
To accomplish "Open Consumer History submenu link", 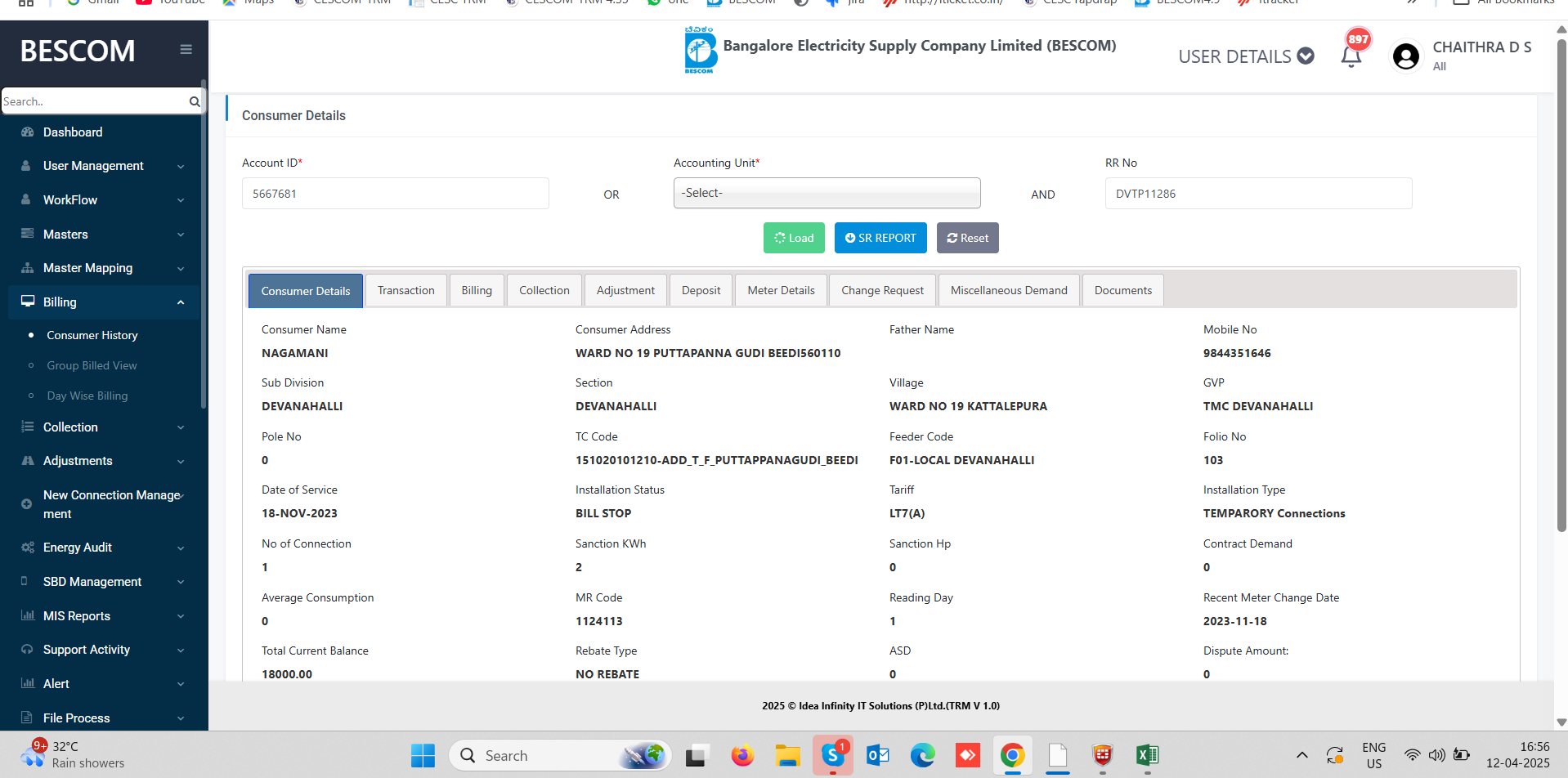I will (x=92, y=335).
